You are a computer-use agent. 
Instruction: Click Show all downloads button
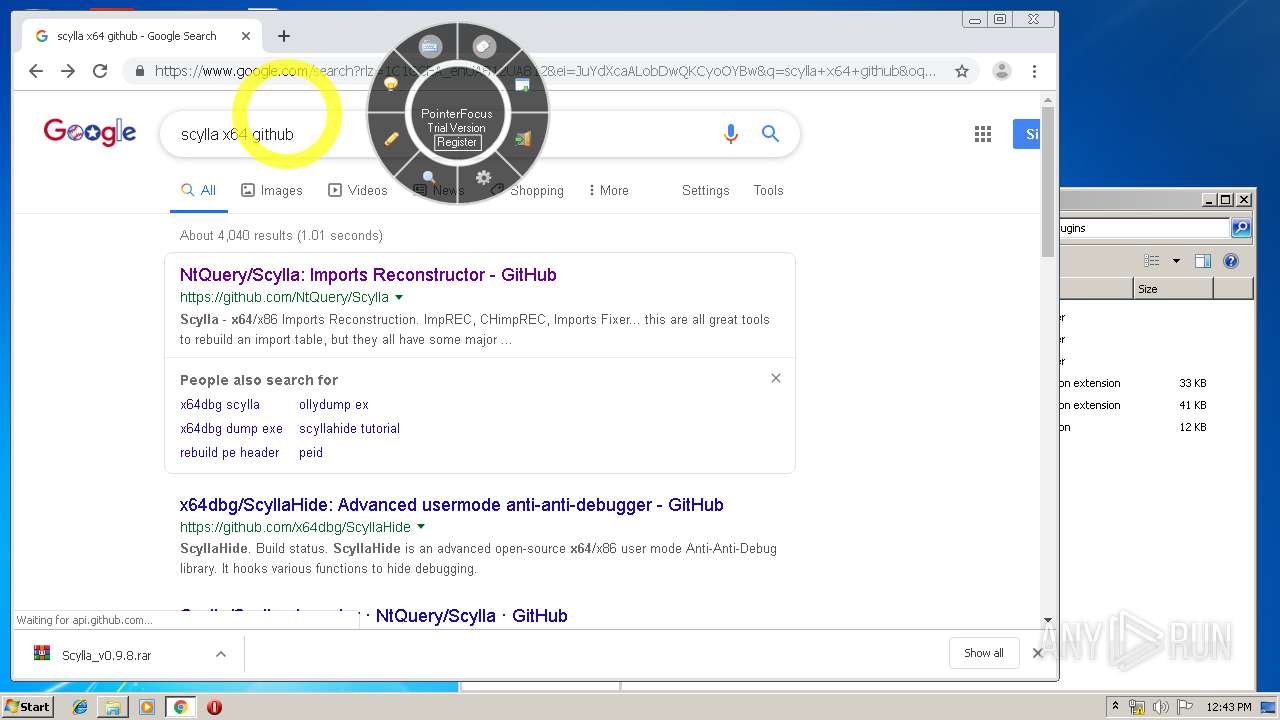pos(984,653)
